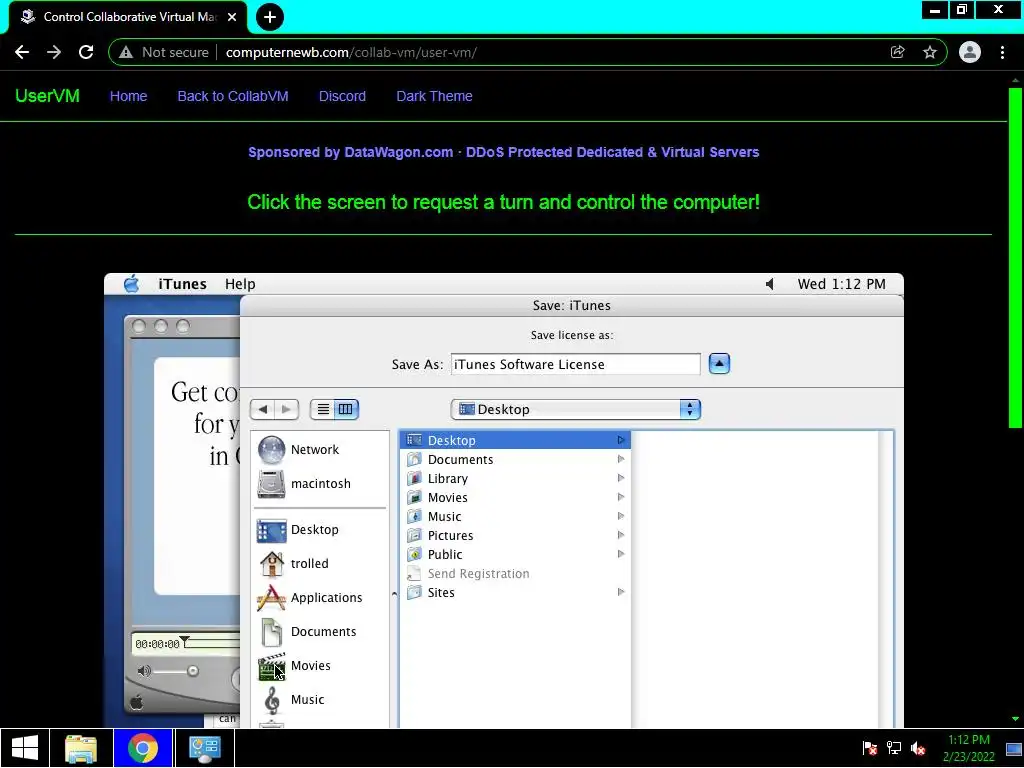1024x768 pixels.
Task: Select the Movies folder in column list
Action: (515, 497)
